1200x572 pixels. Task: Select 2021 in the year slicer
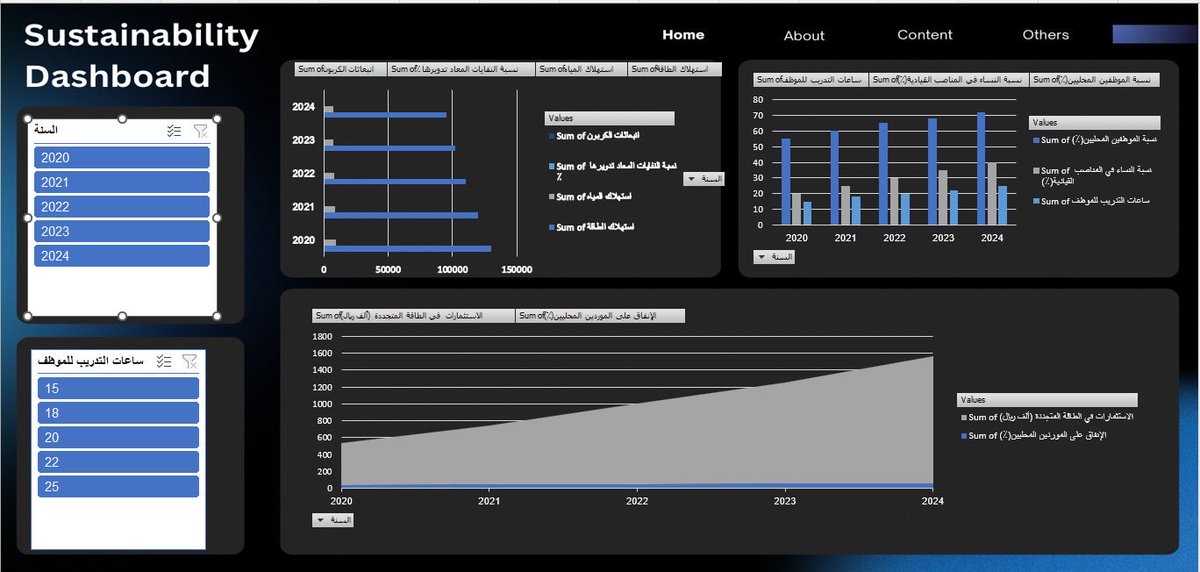(x=122, y=182)
